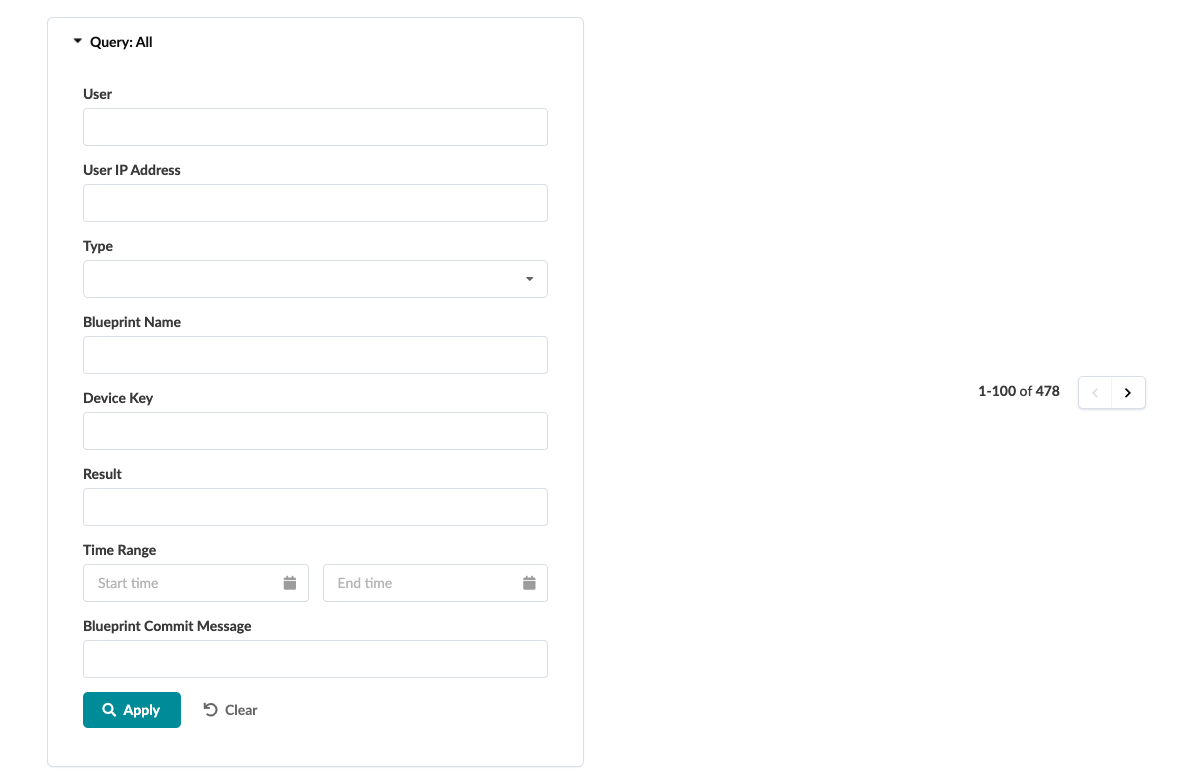Click the End time field
Image resolution: width=1189 pixels, height=777 pixels.
coord(425,583)
